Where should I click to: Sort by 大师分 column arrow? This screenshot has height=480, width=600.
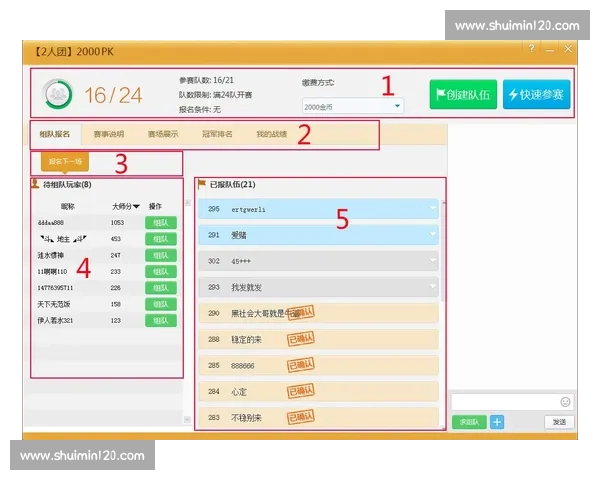136,206
